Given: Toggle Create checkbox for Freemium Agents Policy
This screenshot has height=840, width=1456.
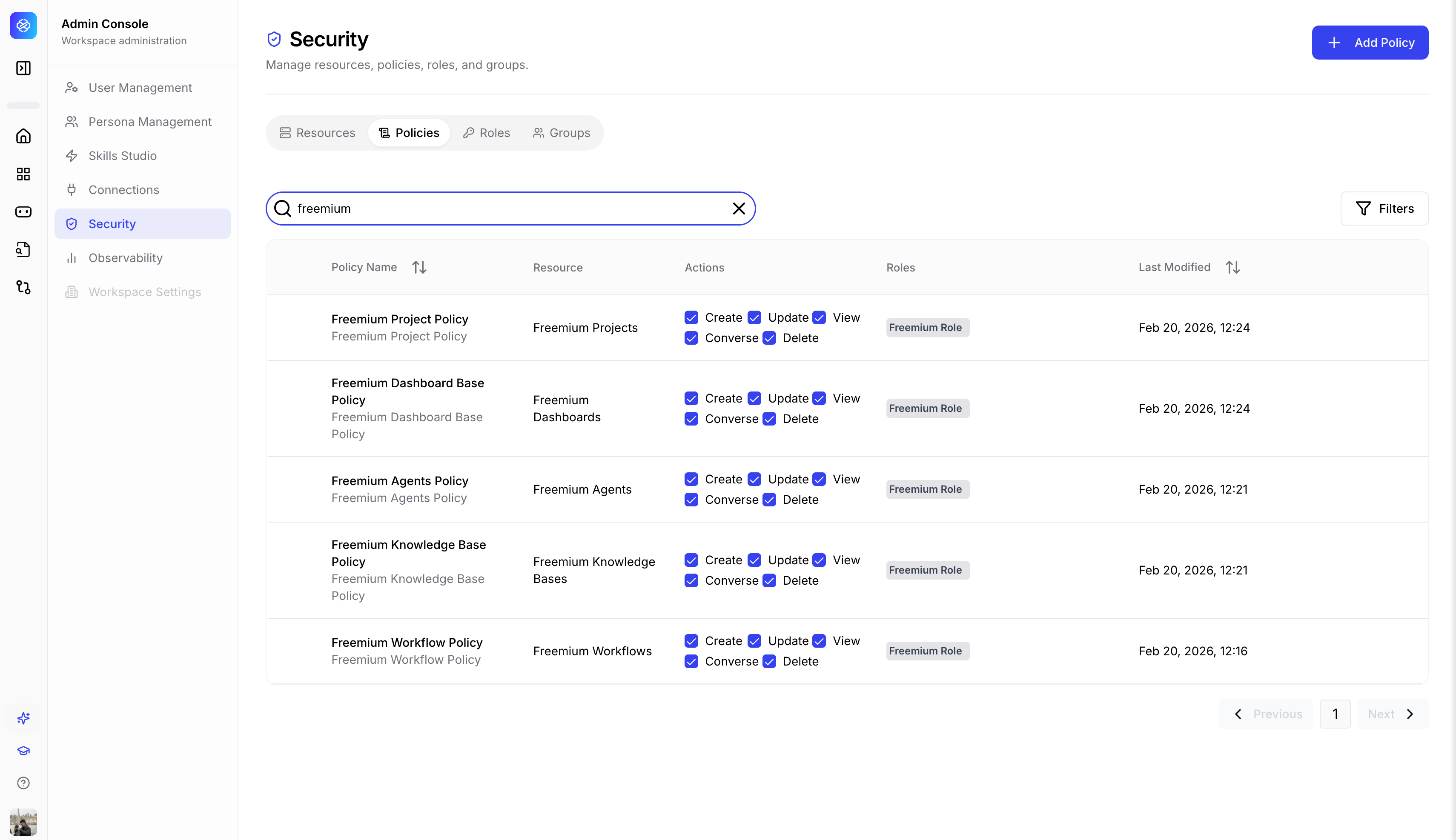Looking at the screenshot, I should (691, 480).
